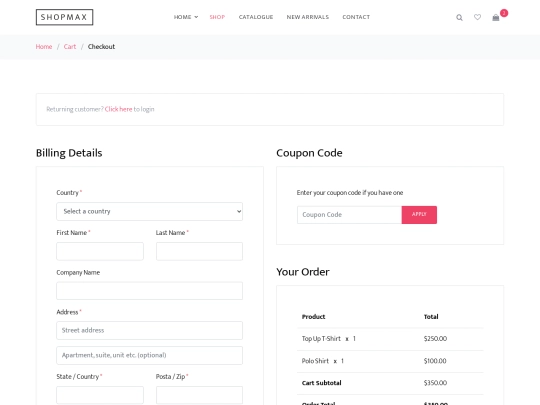540x405 pixels.
Task: Open the Catalogue menu item
Action: click(256, 17)
